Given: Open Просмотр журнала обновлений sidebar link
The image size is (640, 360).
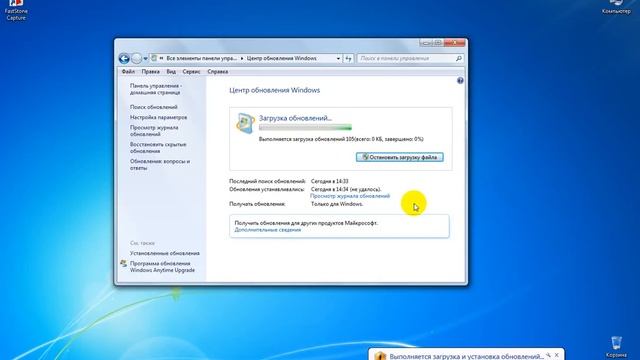Looking at the screenshot, I should tap(154, 131).
